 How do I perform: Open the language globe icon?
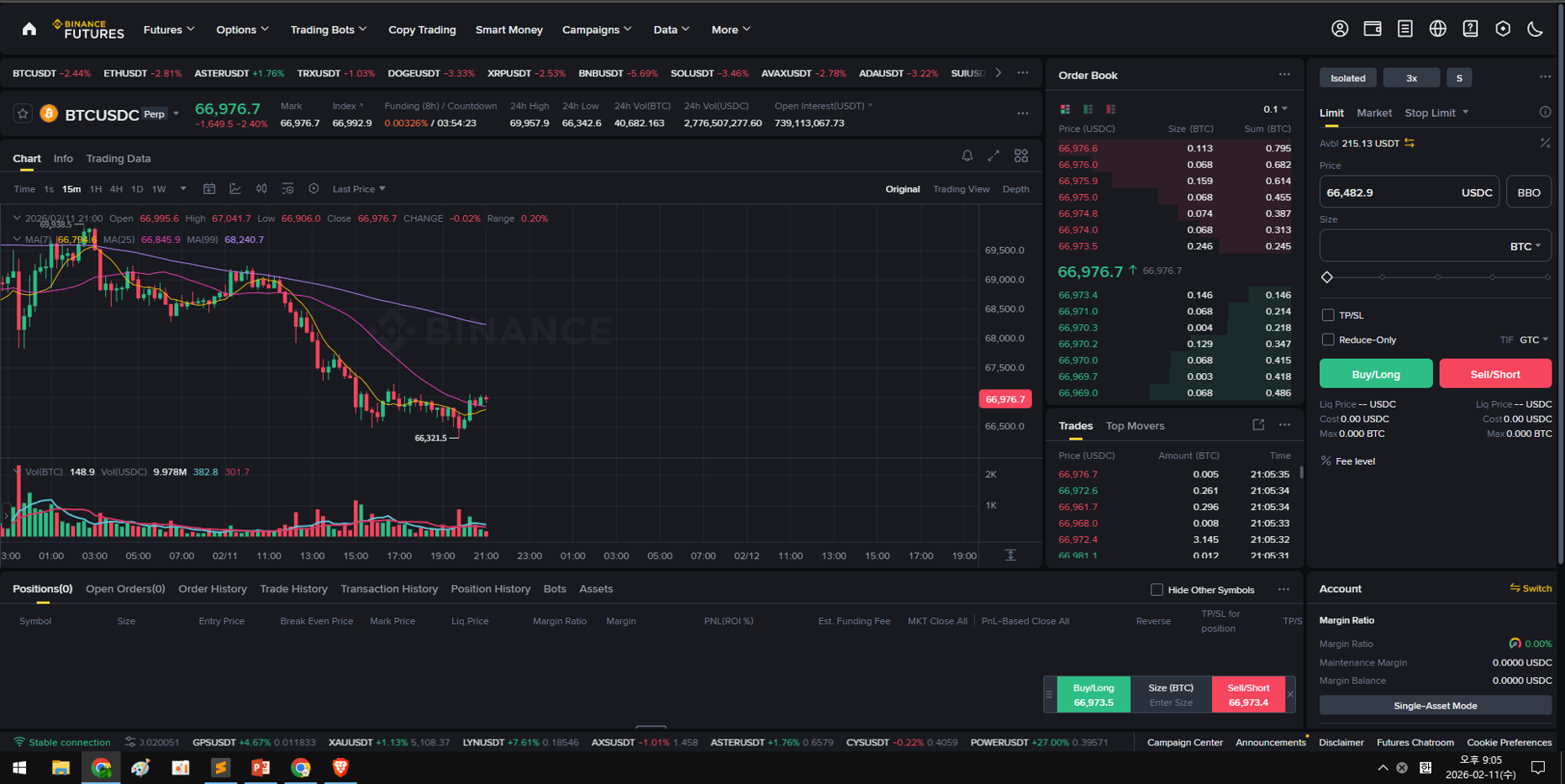point(1438,29)
